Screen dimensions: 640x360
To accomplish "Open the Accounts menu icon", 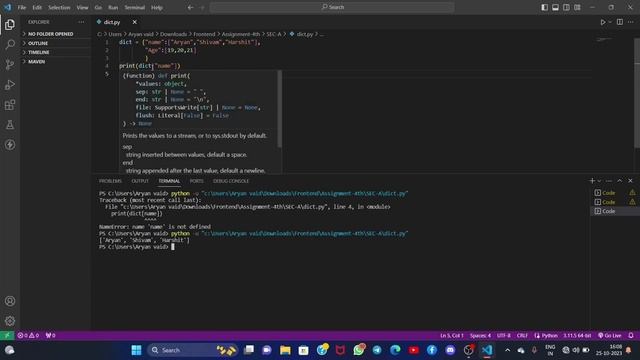I will 10,301.
